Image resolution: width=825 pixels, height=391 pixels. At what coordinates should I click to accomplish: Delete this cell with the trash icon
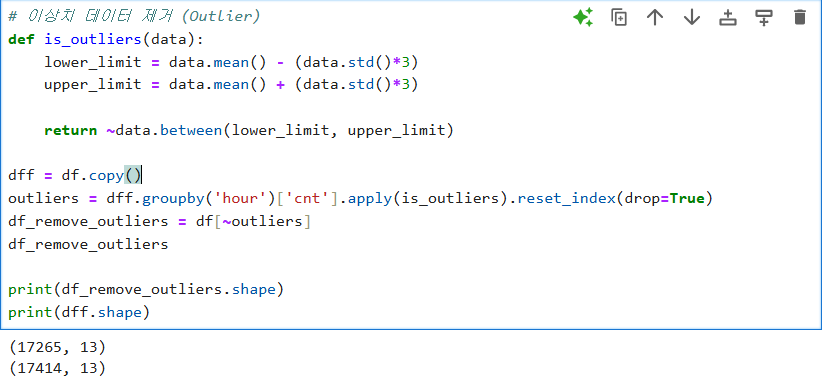[x=799, y=17]
